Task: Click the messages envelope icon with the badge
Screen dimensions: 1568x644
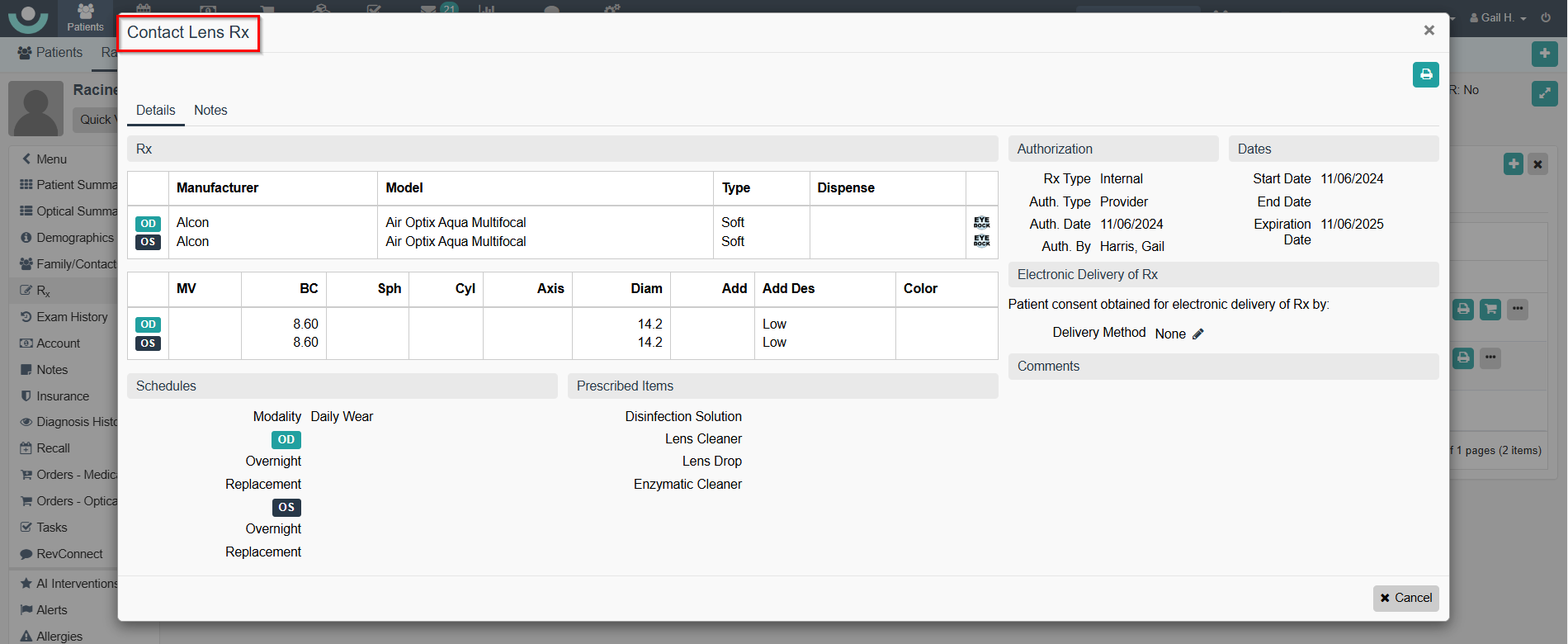Action: click(428, 11)
